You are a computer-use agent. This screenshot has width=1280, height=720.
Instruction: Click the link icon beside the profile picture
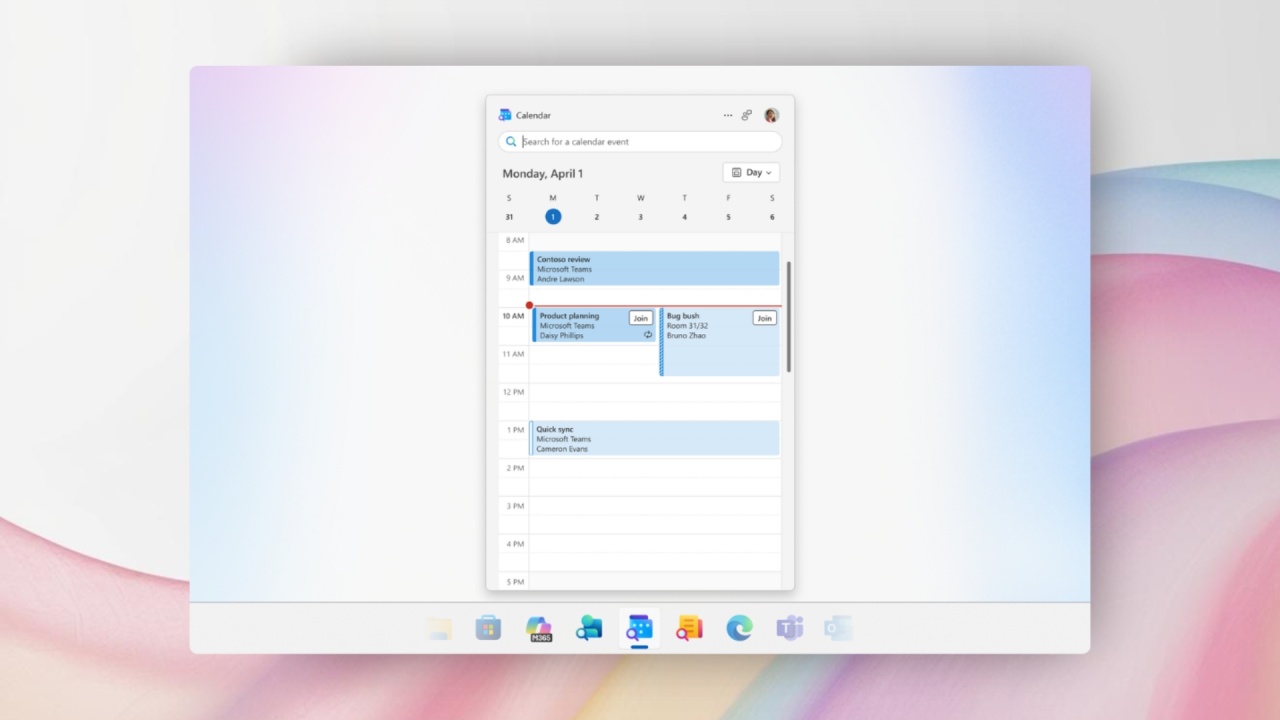click(747, 115)
